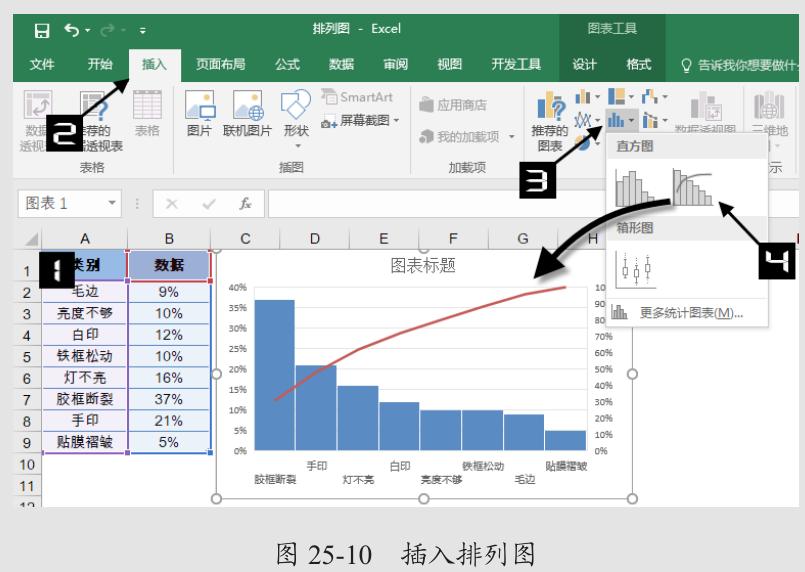Screen dimensions: 805x572
Task: Click the select-all corner triangle
Action: 31,239
